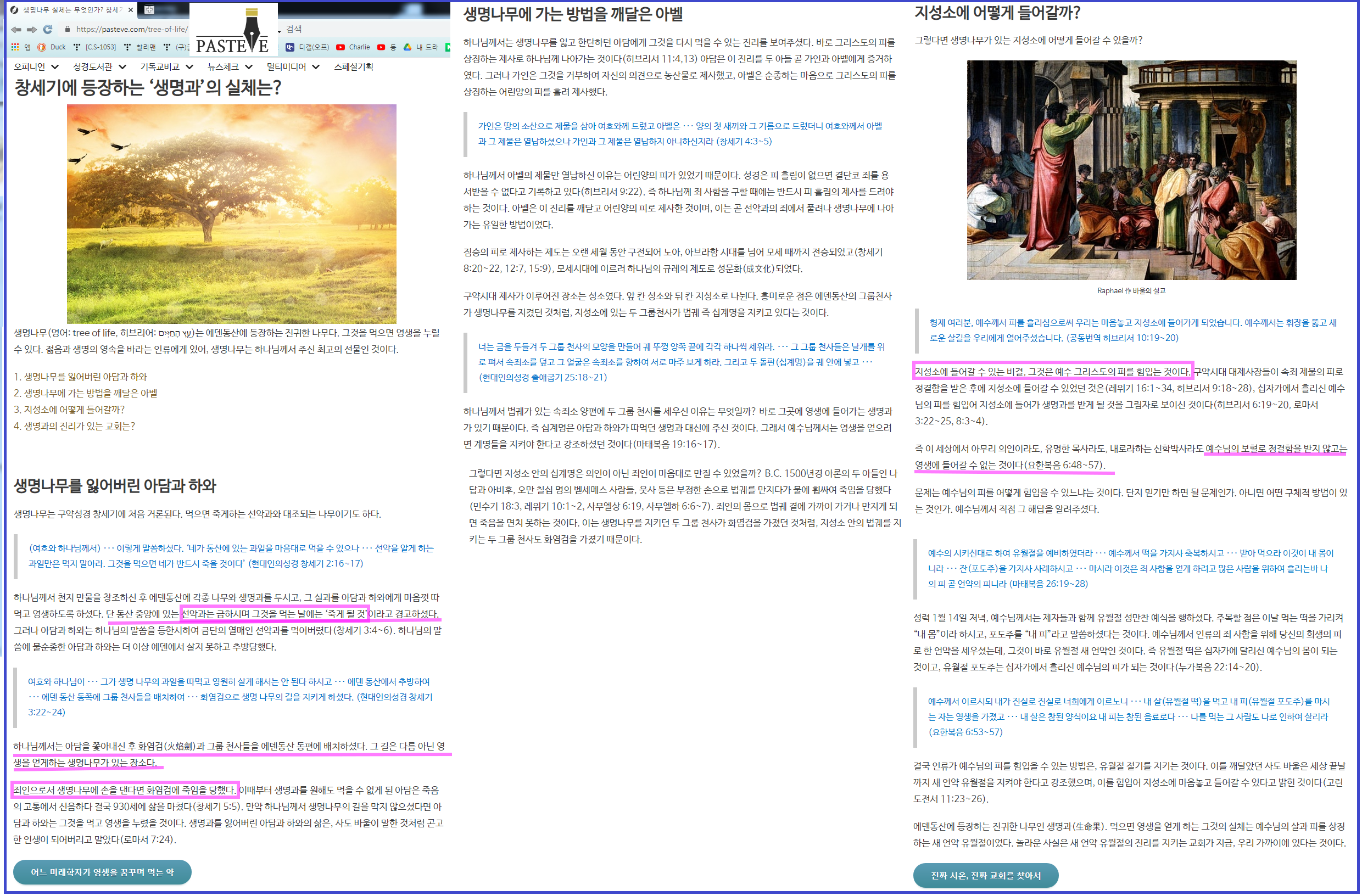Screen dimensions: 1362x896
Task: Expand the 기독교비교 menu chevron
Action: 189,67
